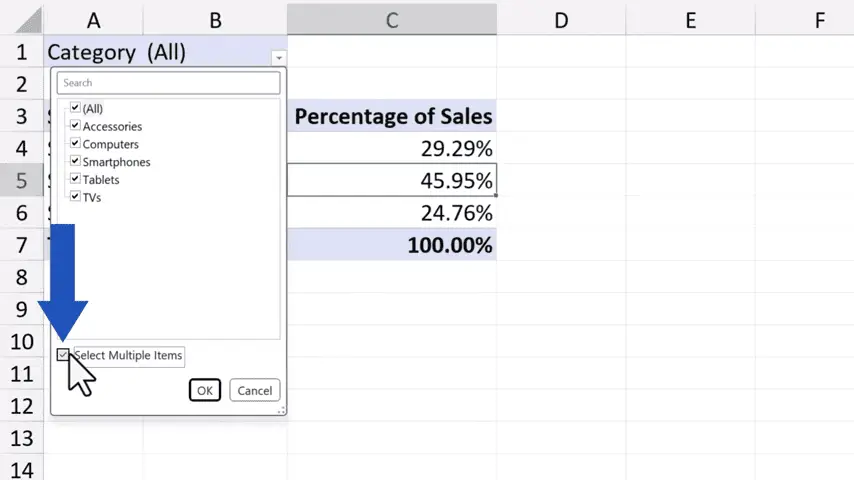Image resolution: width=854 pixels, height=480 pixels.
Task: Select column D header
Action: coord(561,19)
